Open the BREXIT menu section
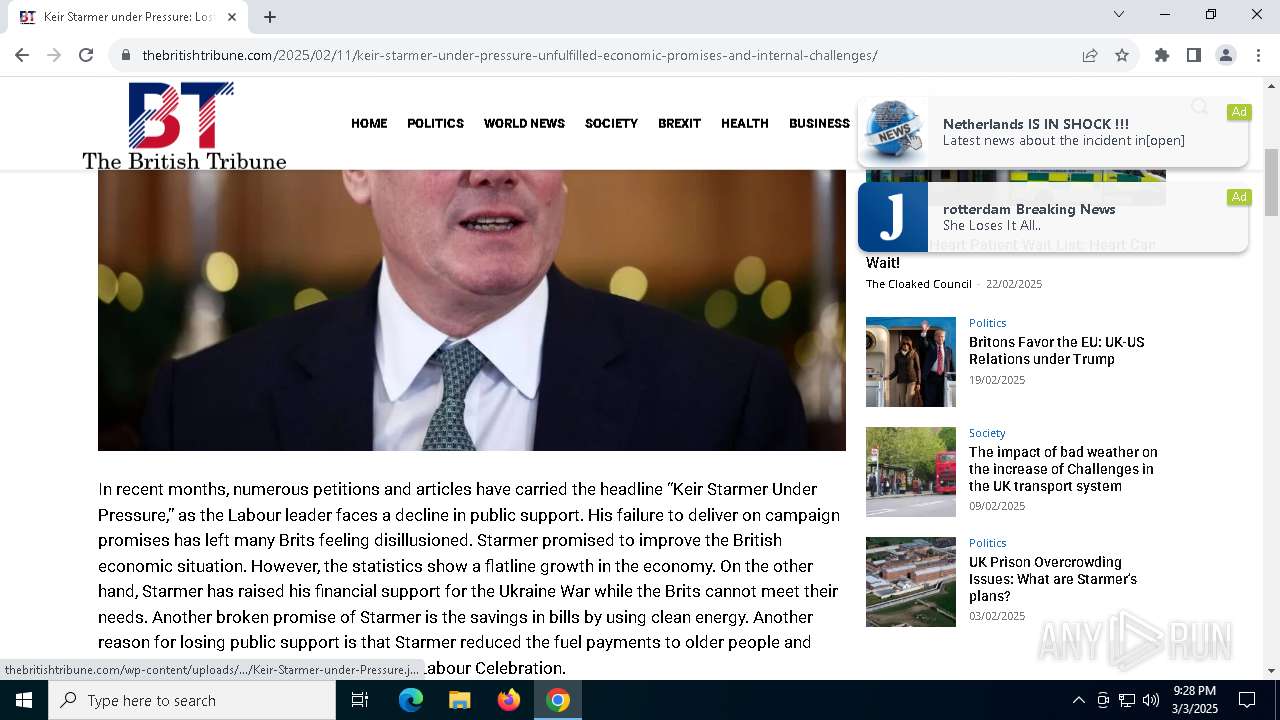This screenshot has height=720, width=1280. pyautogui.click(x=679, y=123)
